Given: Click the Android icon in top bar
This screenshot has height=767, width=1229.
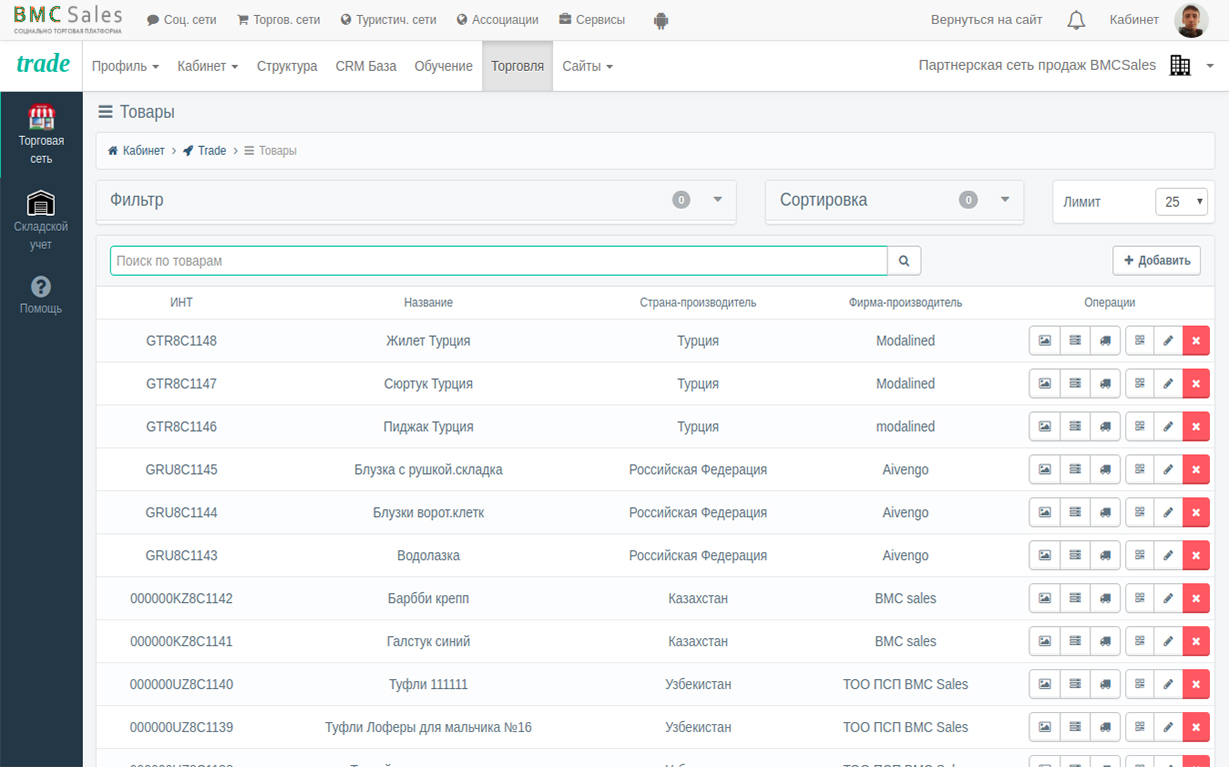Looking at the screenshot, I should (661, 20).
